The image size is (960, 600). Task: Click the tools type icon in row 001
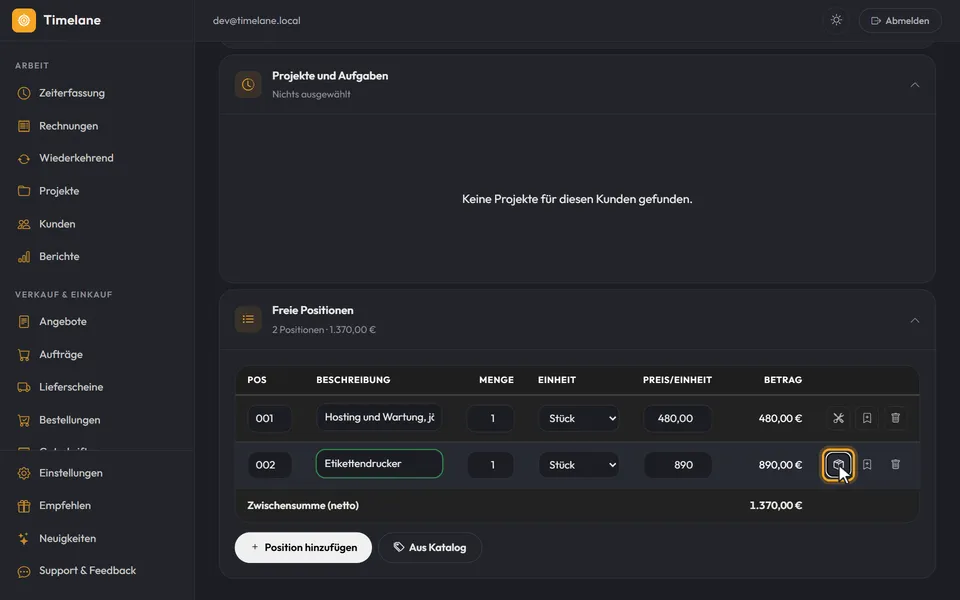(x=838, y=418)
